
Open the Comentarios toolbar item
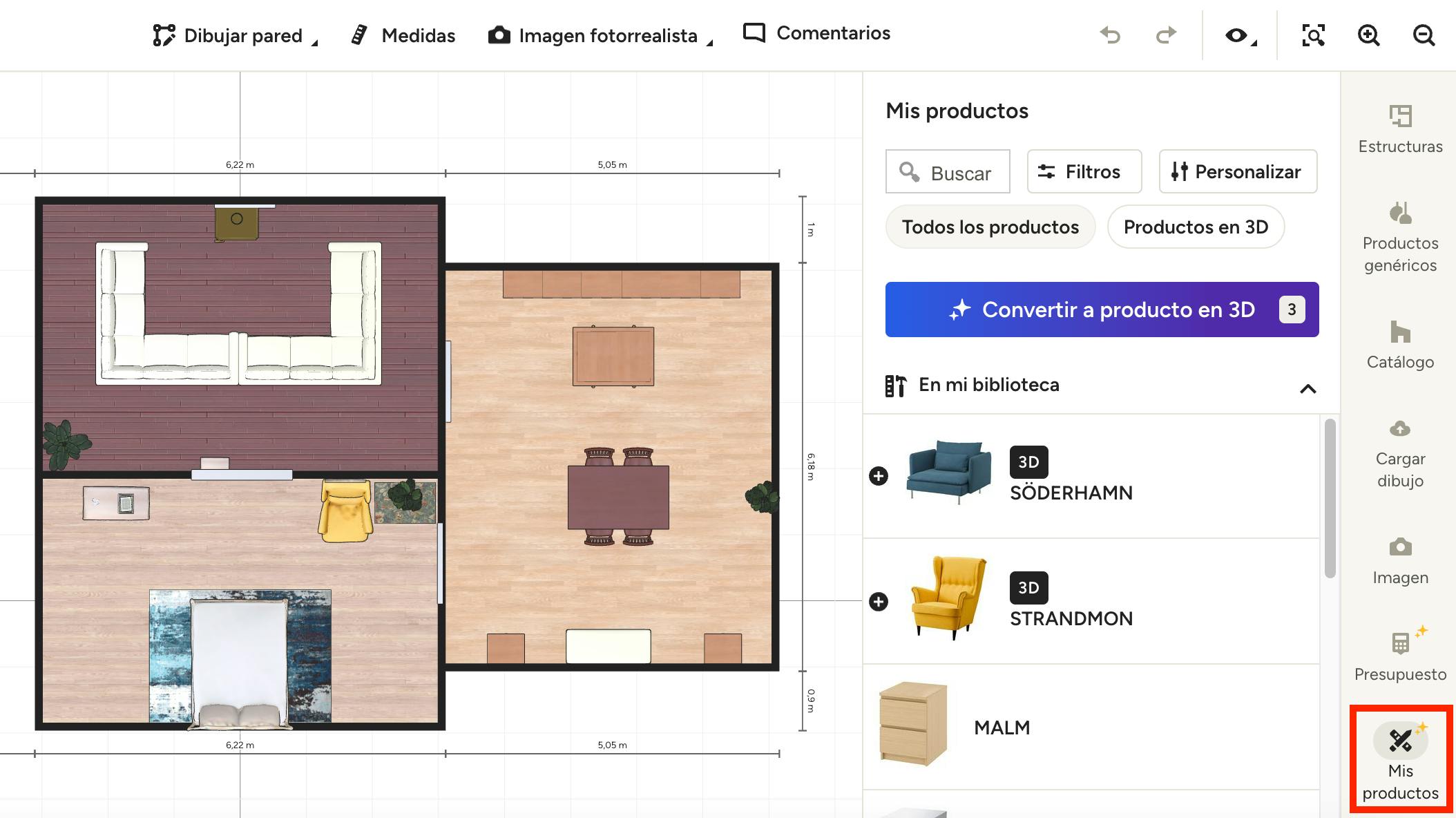click(816, 33)
